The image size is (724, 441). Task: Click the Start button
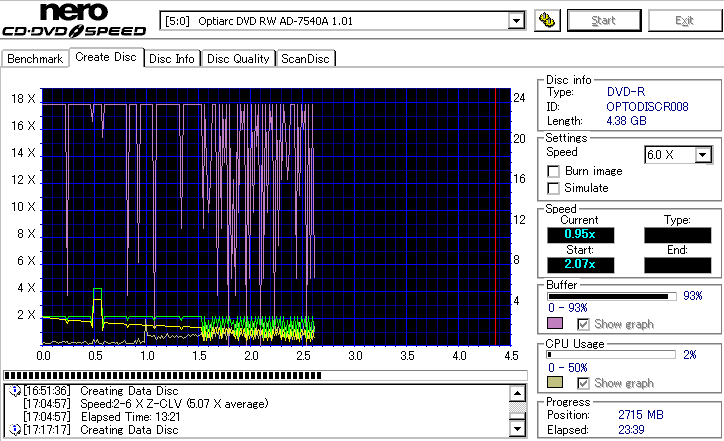click(604, 20)
